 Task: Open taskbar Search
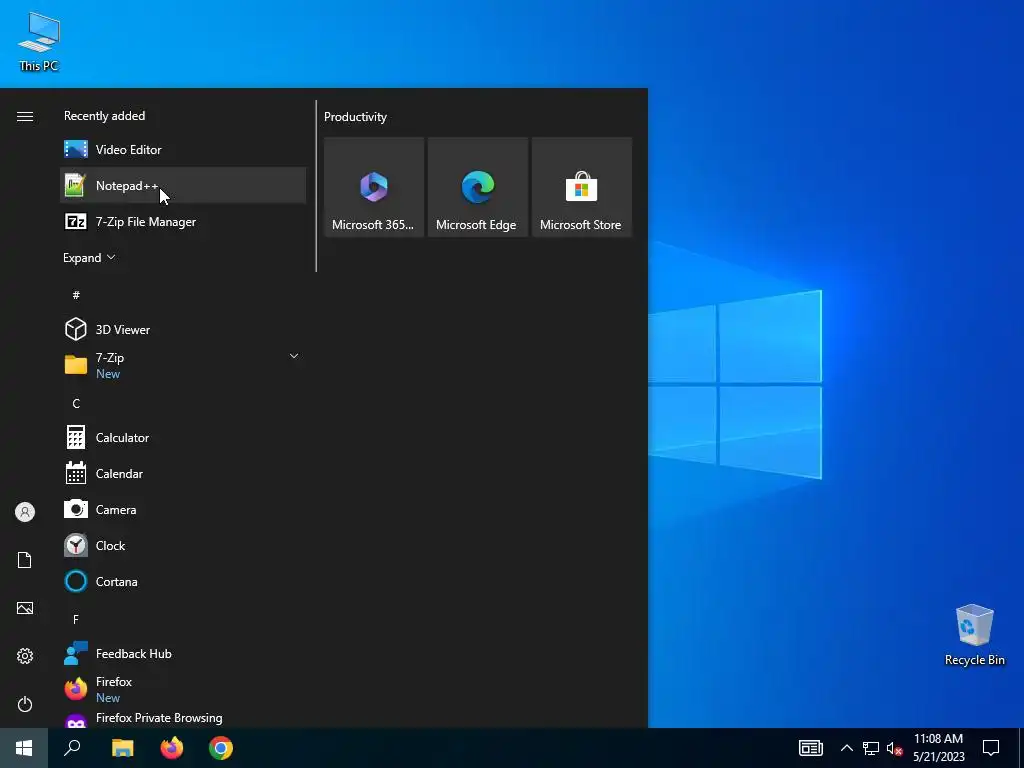click(72, 748)
